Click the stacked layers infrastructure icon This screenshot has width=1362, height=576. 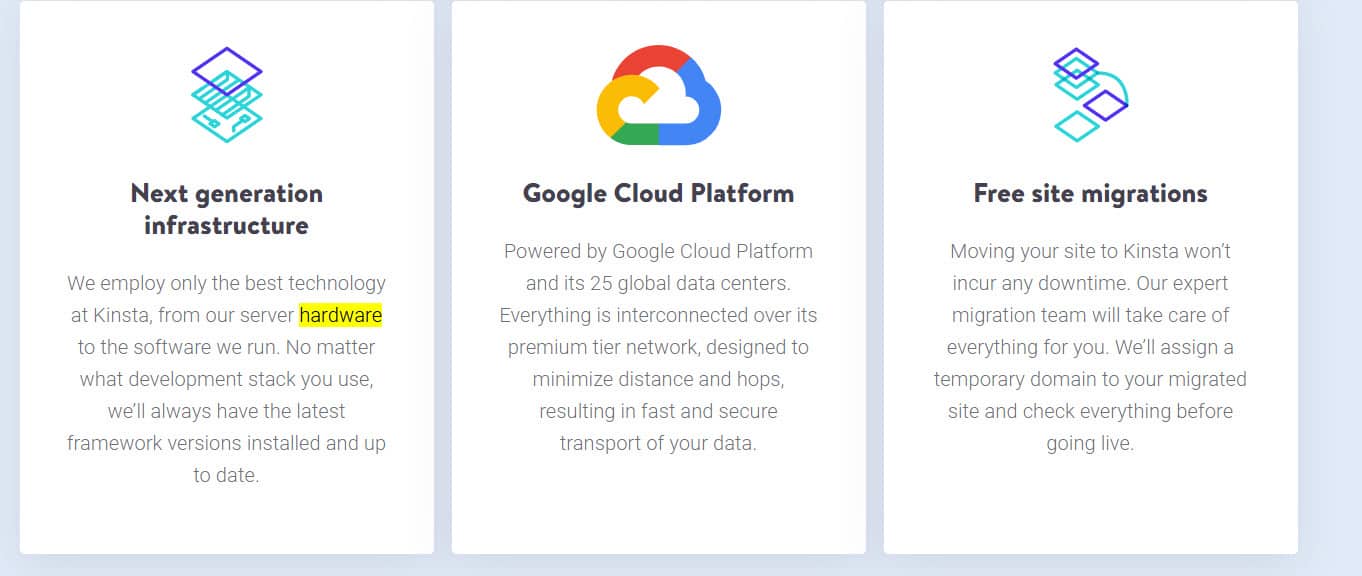coord(226,95)
